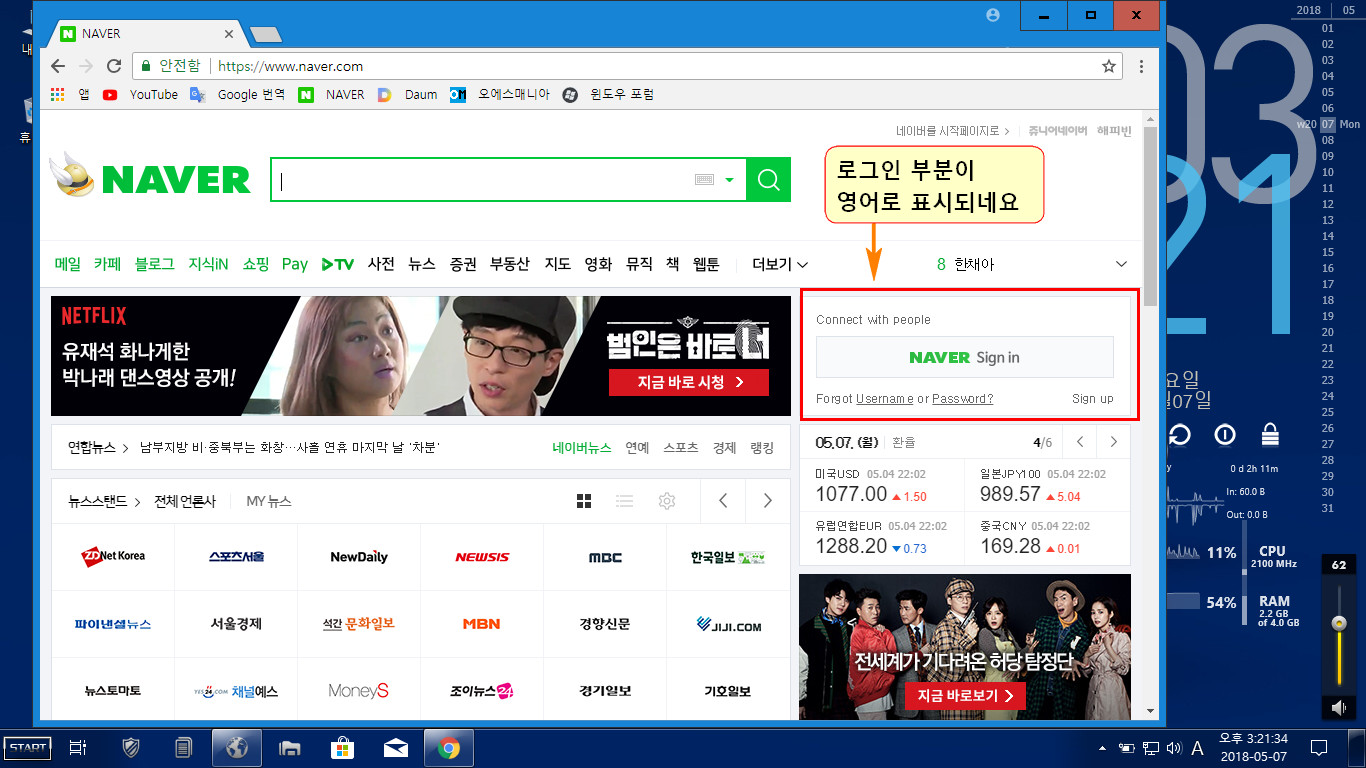The height and width of the screenshot is (768, 1366).
Task: Open the Mail taskbar icon
Action: click(x=395, y=747)
